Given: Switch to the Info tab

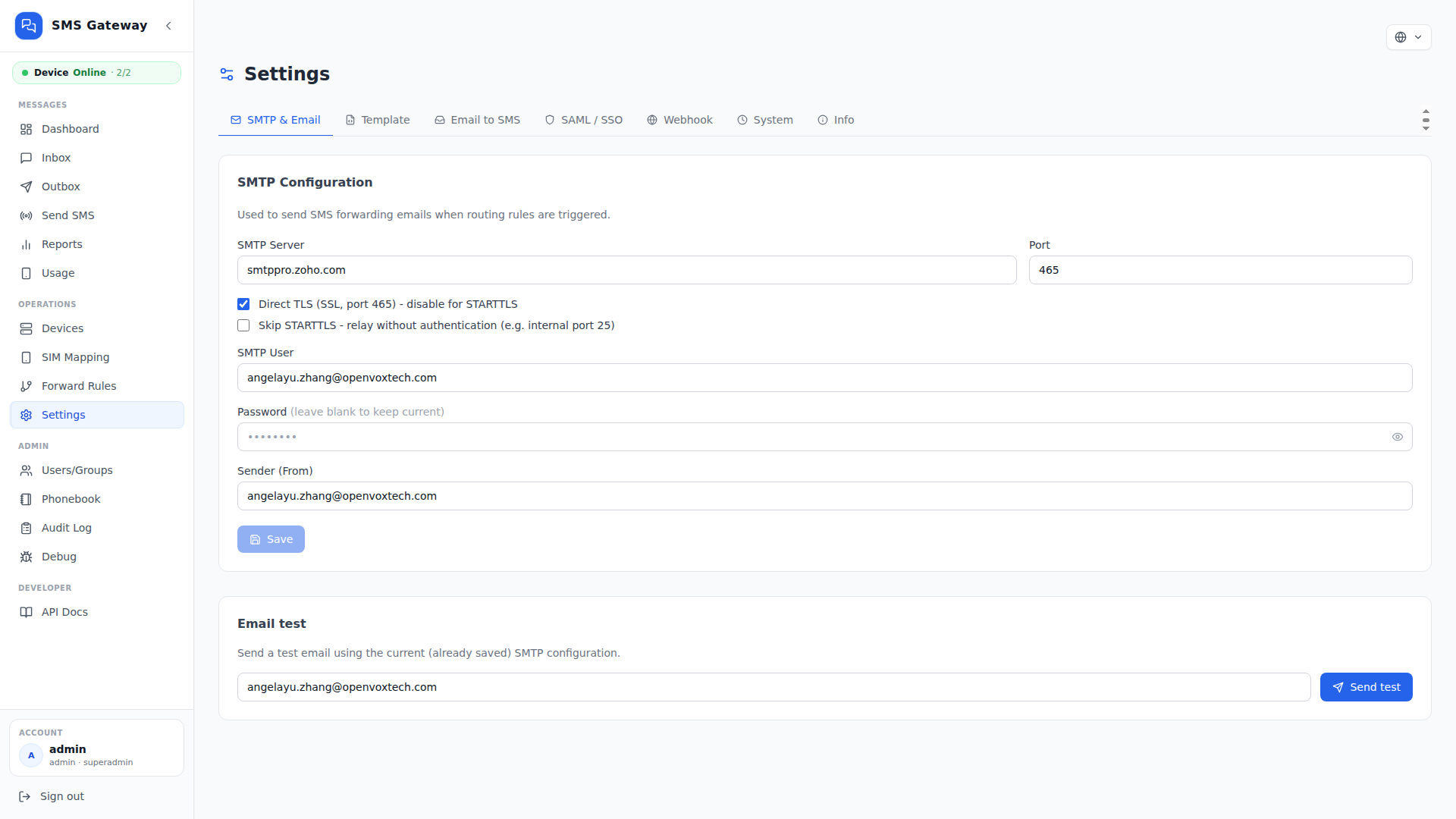Looking at the screenshot, I should click(x=836, y=120).
